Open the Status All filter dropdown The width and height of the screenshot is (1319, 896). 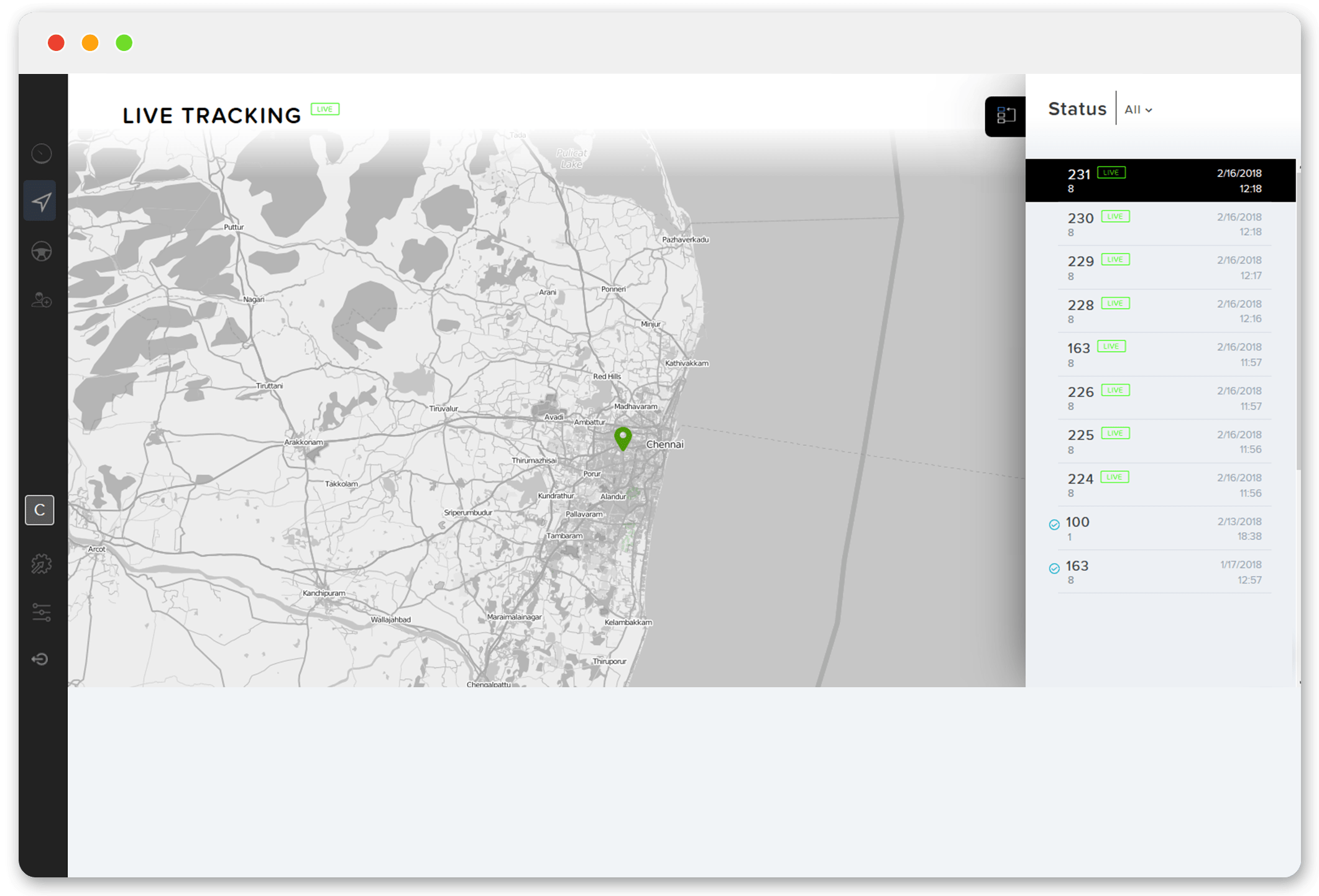coord(1139,110)
